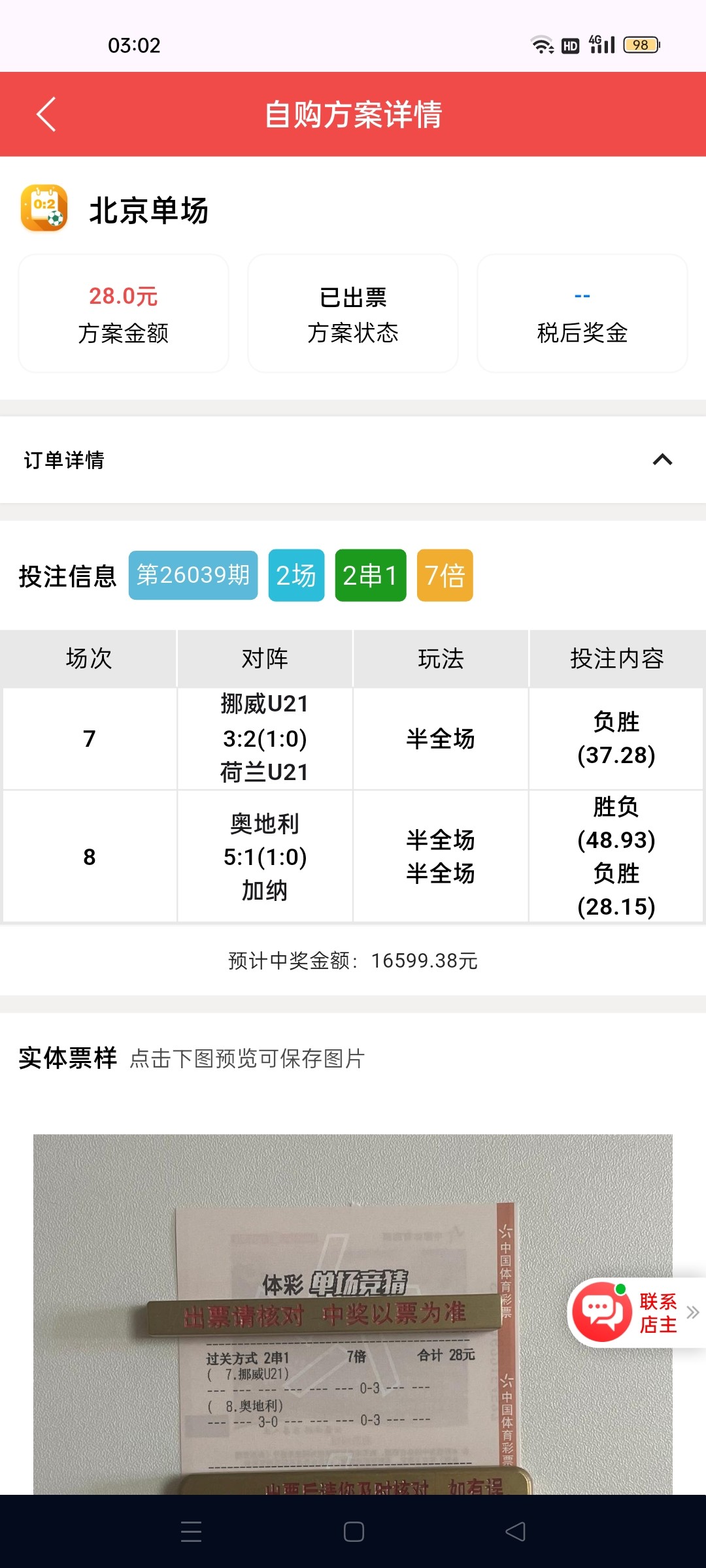The height and width of the screenshot is (1568, 706).
Task: Tap the 已出票 方案状态 card
Action: pyautogui.click(x=353, y=314)
